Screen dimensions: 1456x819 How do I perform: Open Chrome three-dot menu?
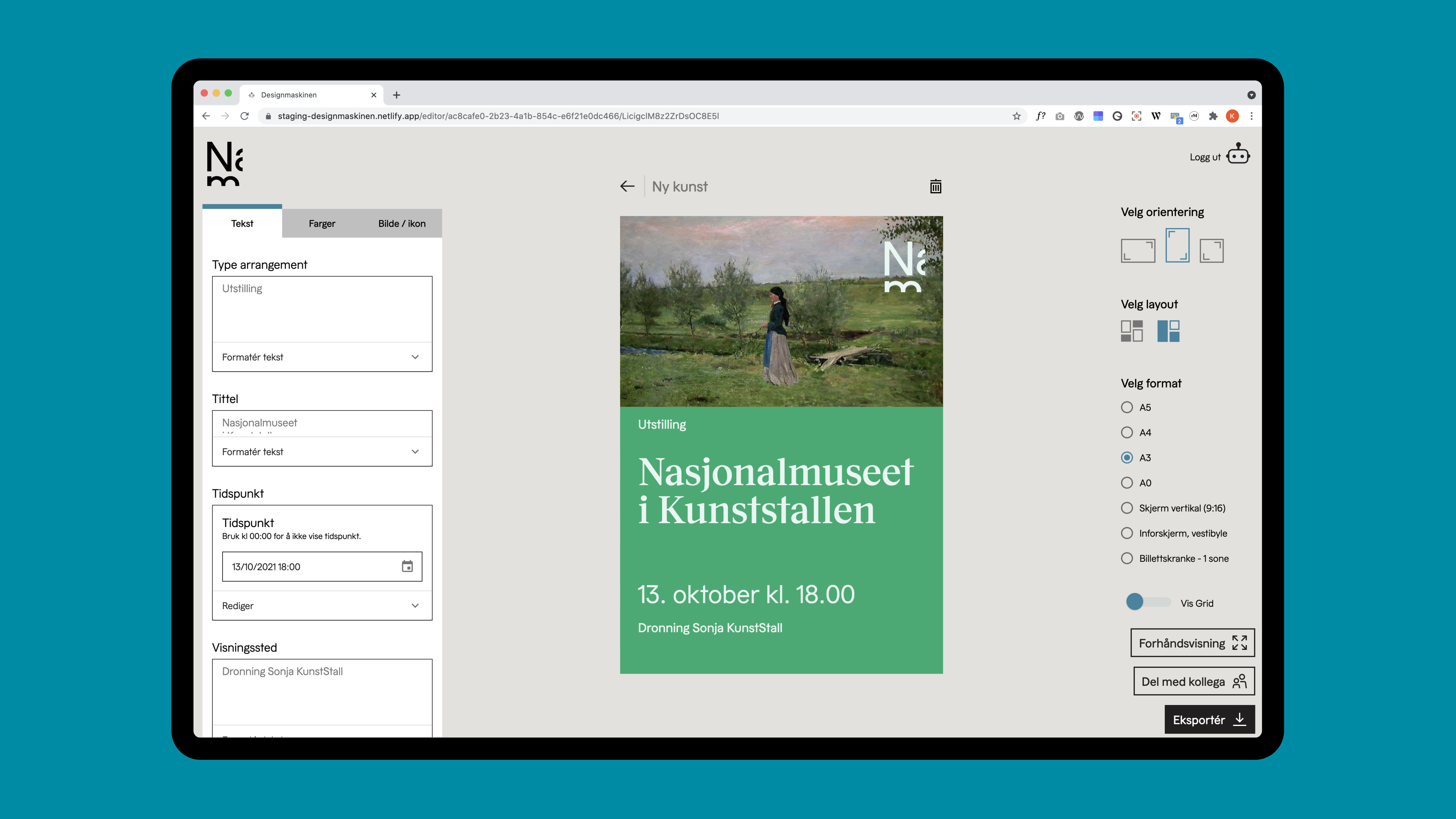point(1252,116)
